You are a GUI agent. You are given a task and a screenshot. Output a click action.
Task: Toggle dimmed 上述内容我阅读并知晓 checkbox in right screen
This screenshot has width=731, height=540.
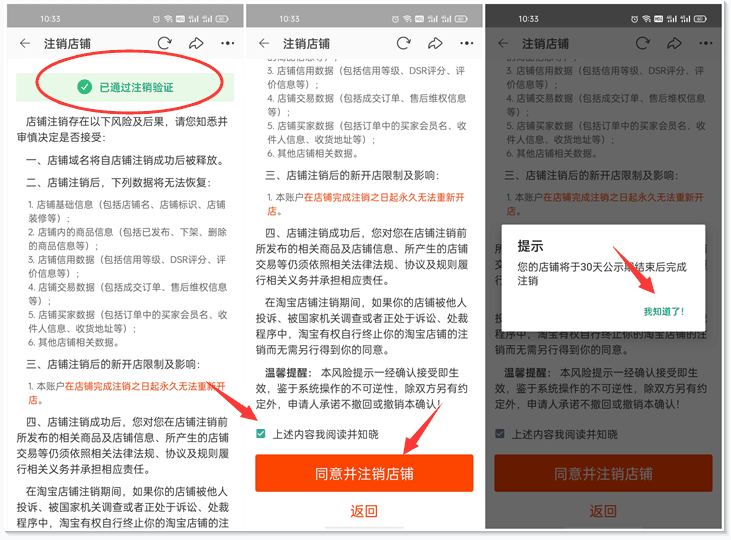[x=500, y=434]
